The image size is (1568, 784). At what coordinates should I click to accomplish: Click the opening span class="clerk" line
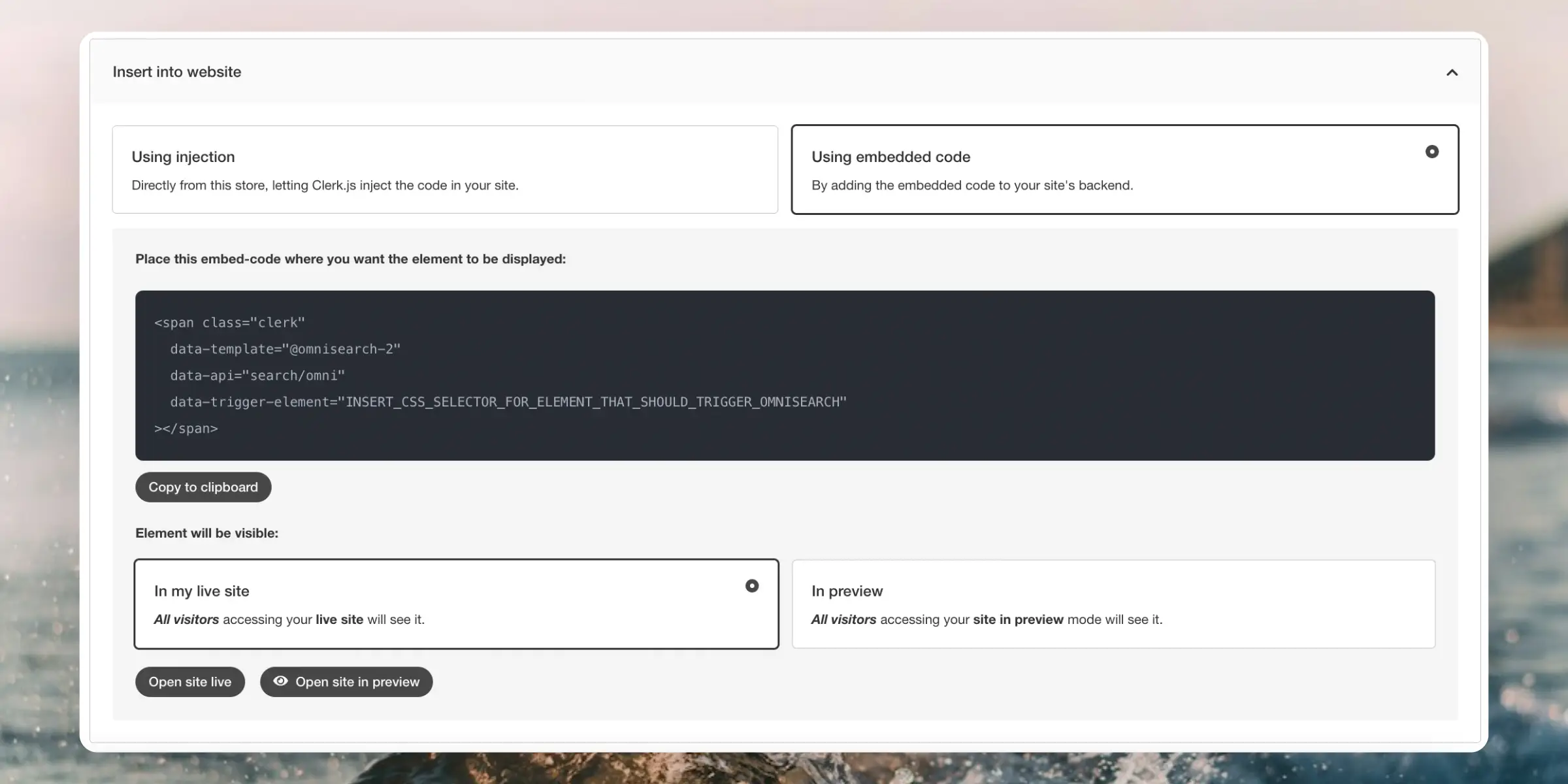coord(229,323)
